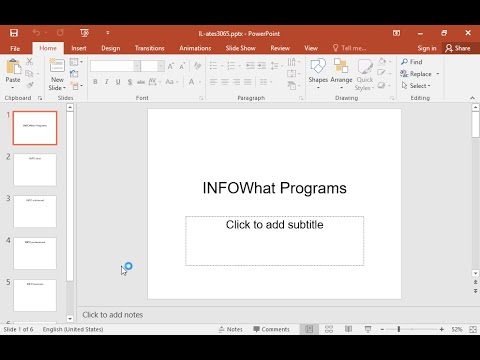Image resolution: width=480 pixels, height=360 pixels.
Task: Toggle Align Left paragraph
Action: [x=213, y=82]
